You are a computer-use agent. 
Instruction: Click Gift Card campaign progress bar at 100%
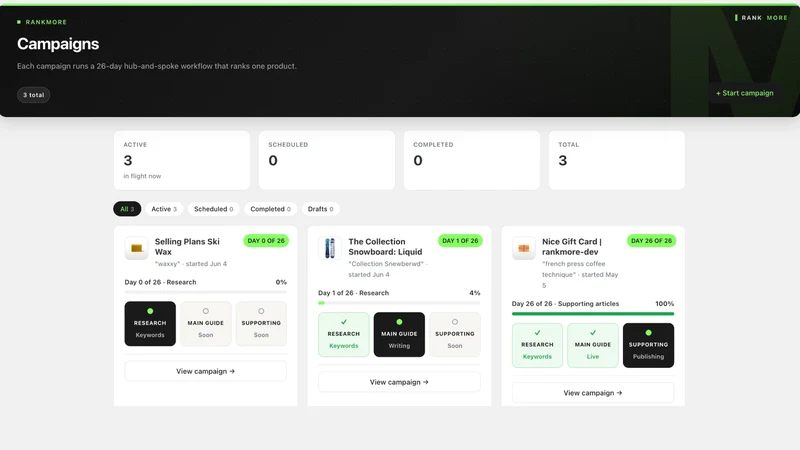[x=593, y=314]
